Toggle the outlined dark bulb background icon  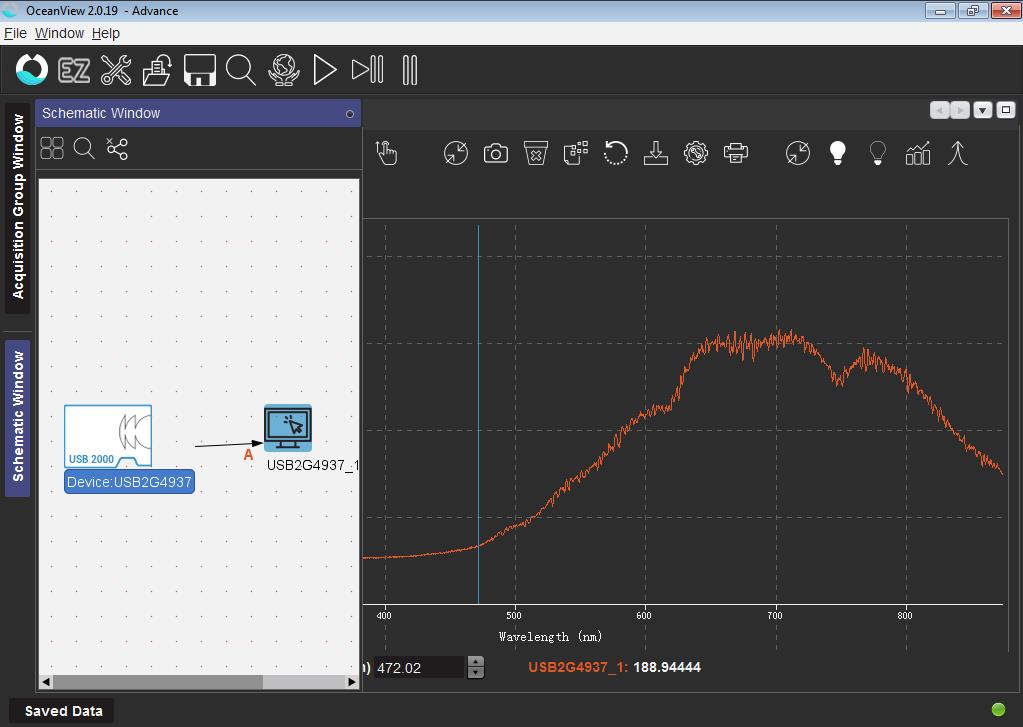tap(878, 153)
